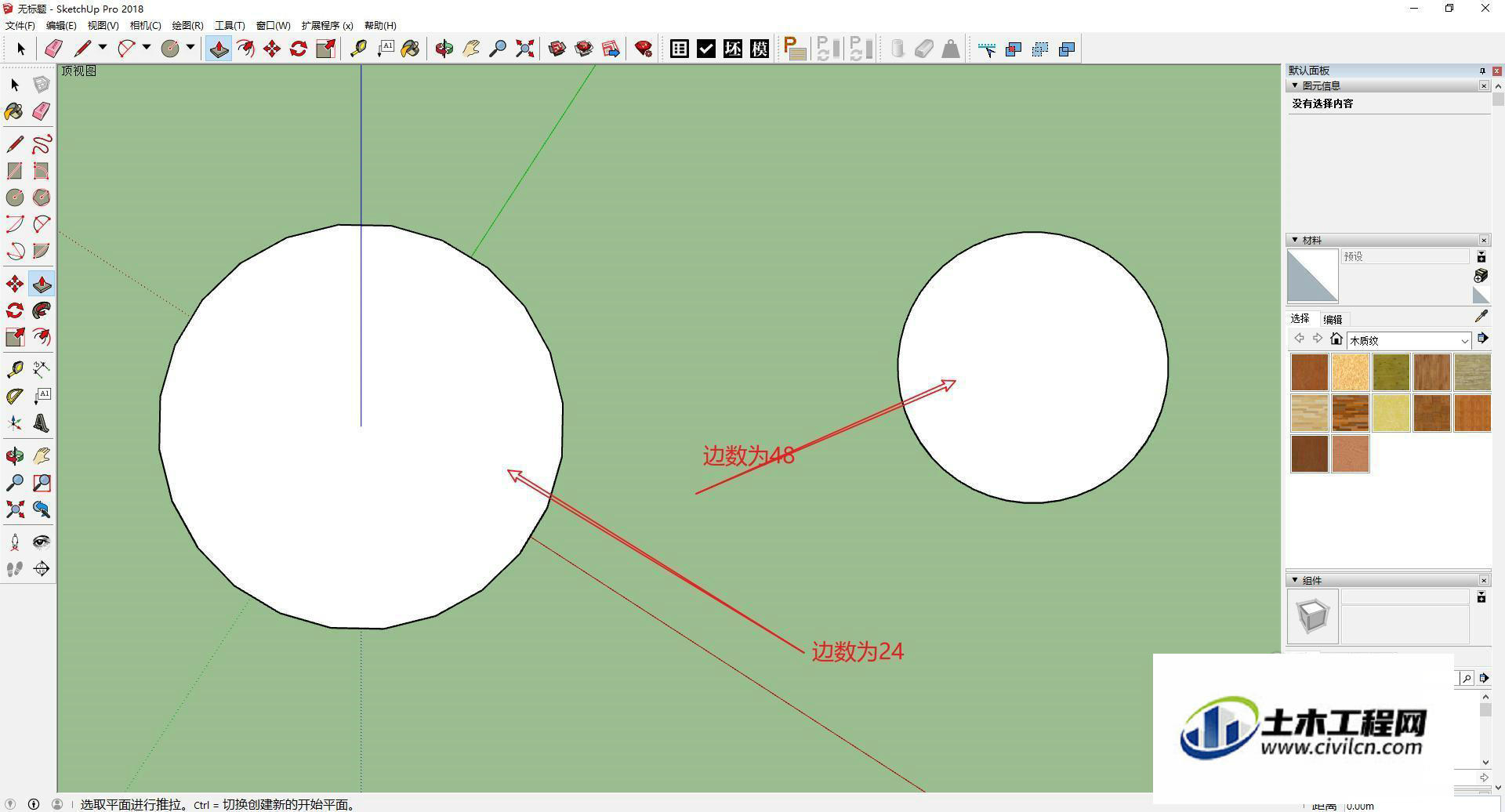Open the 相机(C) menu
Image resolution: width=1505 pixels, height=812 pixels.
(145, 25)
